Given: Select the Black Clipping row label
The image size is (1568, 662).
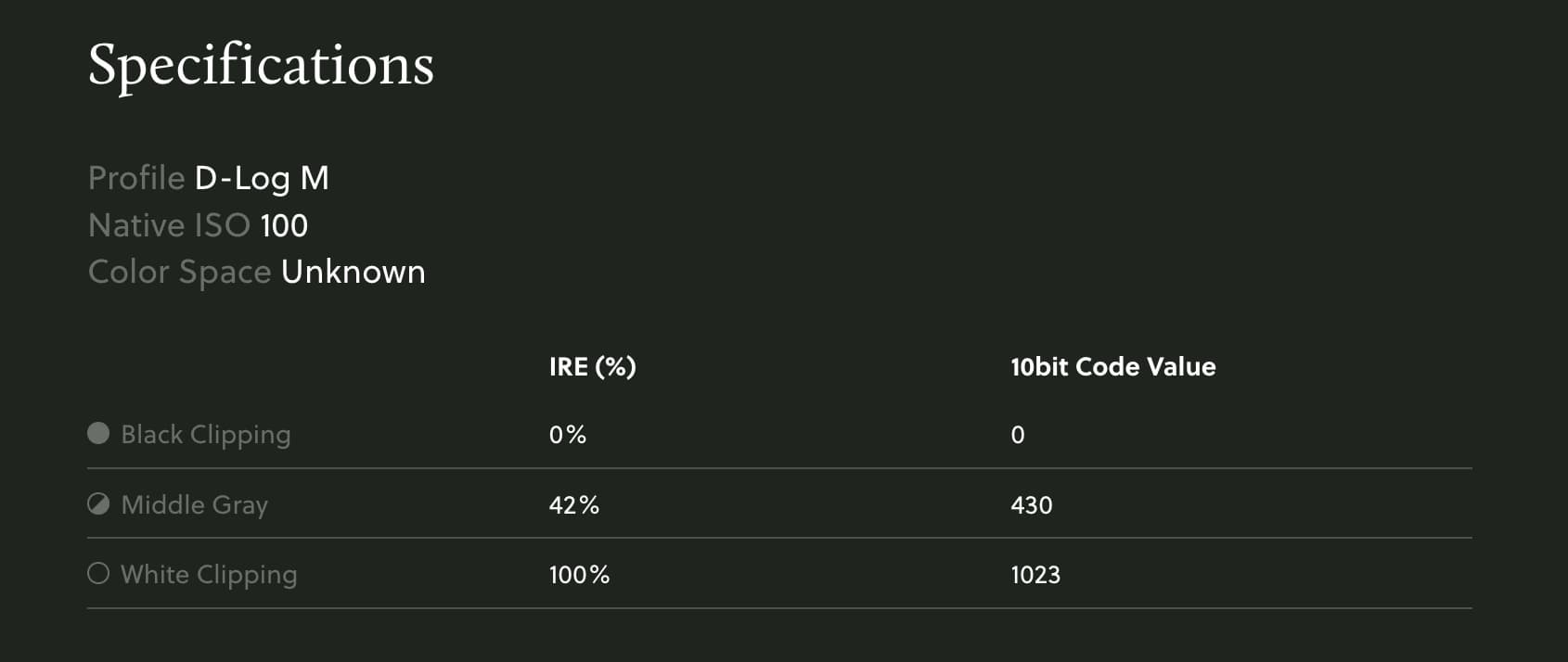Looking at the screenshot, I should point(206,434).
